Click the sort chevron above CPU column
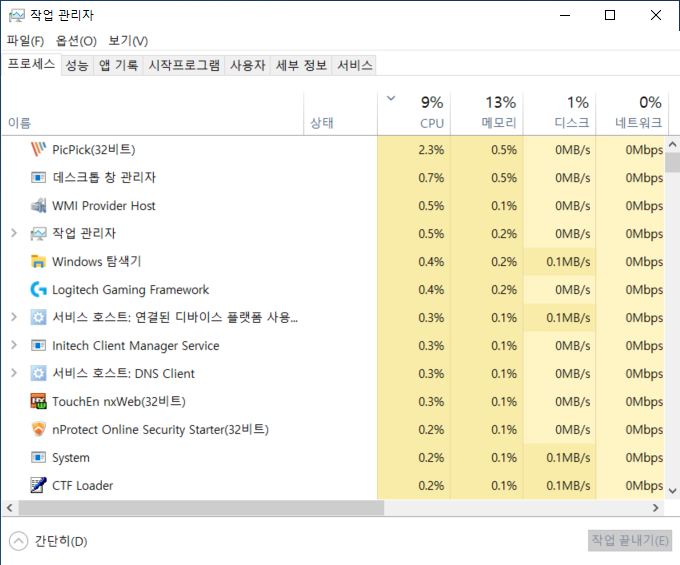 point(391,98)
